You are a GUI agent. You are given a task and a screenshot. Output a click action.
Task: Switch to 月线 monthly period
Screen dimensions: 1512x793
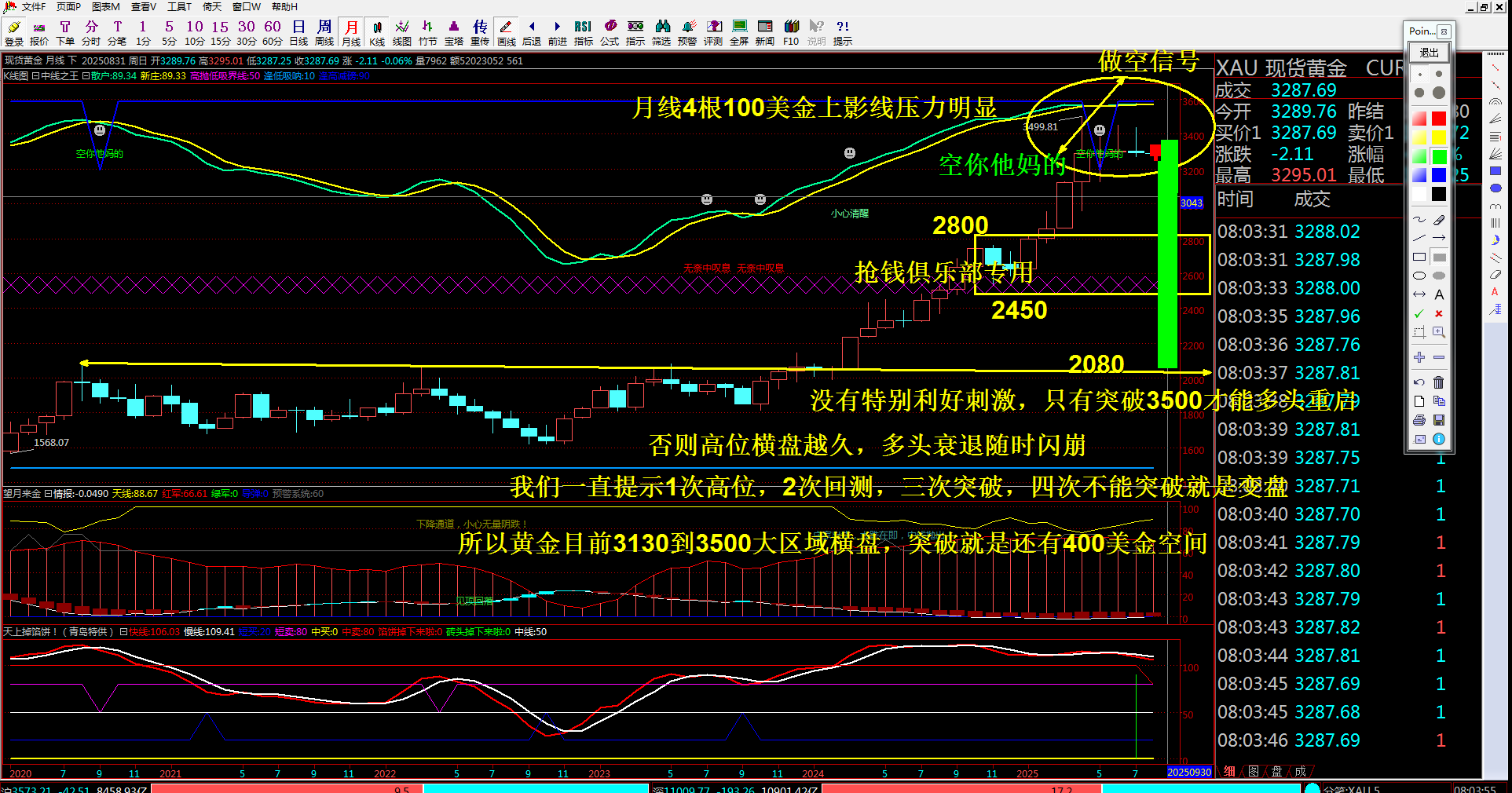[x=351, y=33]
